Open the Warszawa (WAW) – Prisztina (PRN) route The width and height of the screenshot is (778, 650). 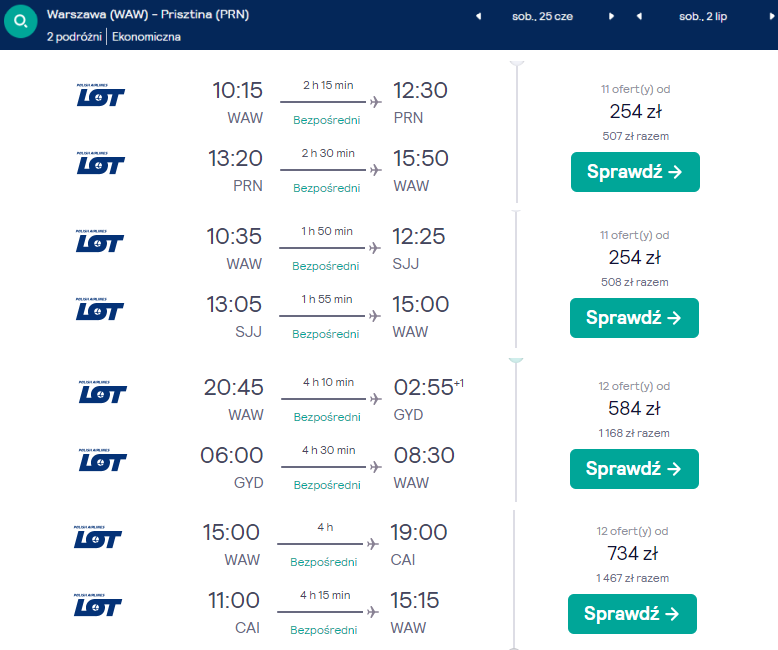[148, 14]
